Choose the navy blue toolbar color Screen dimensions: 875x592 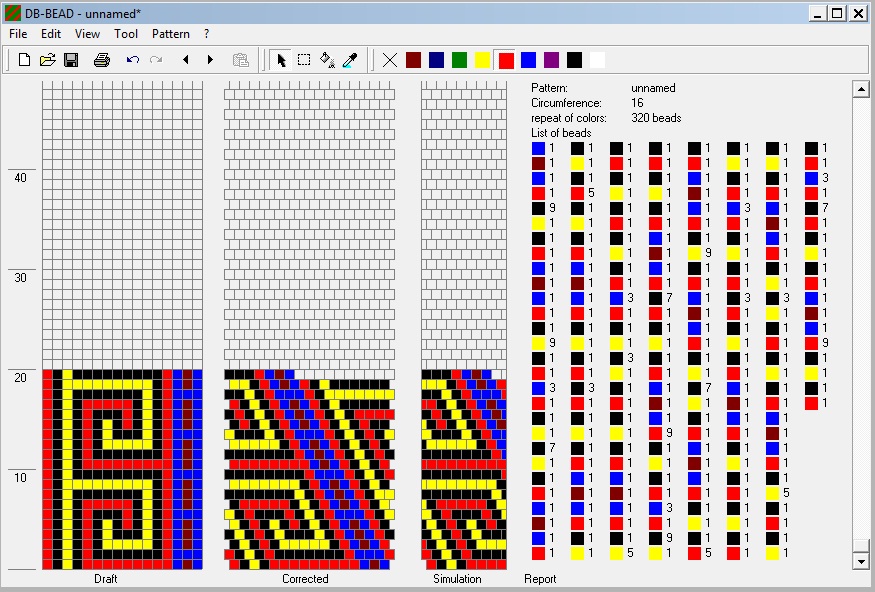coord(436,60)
